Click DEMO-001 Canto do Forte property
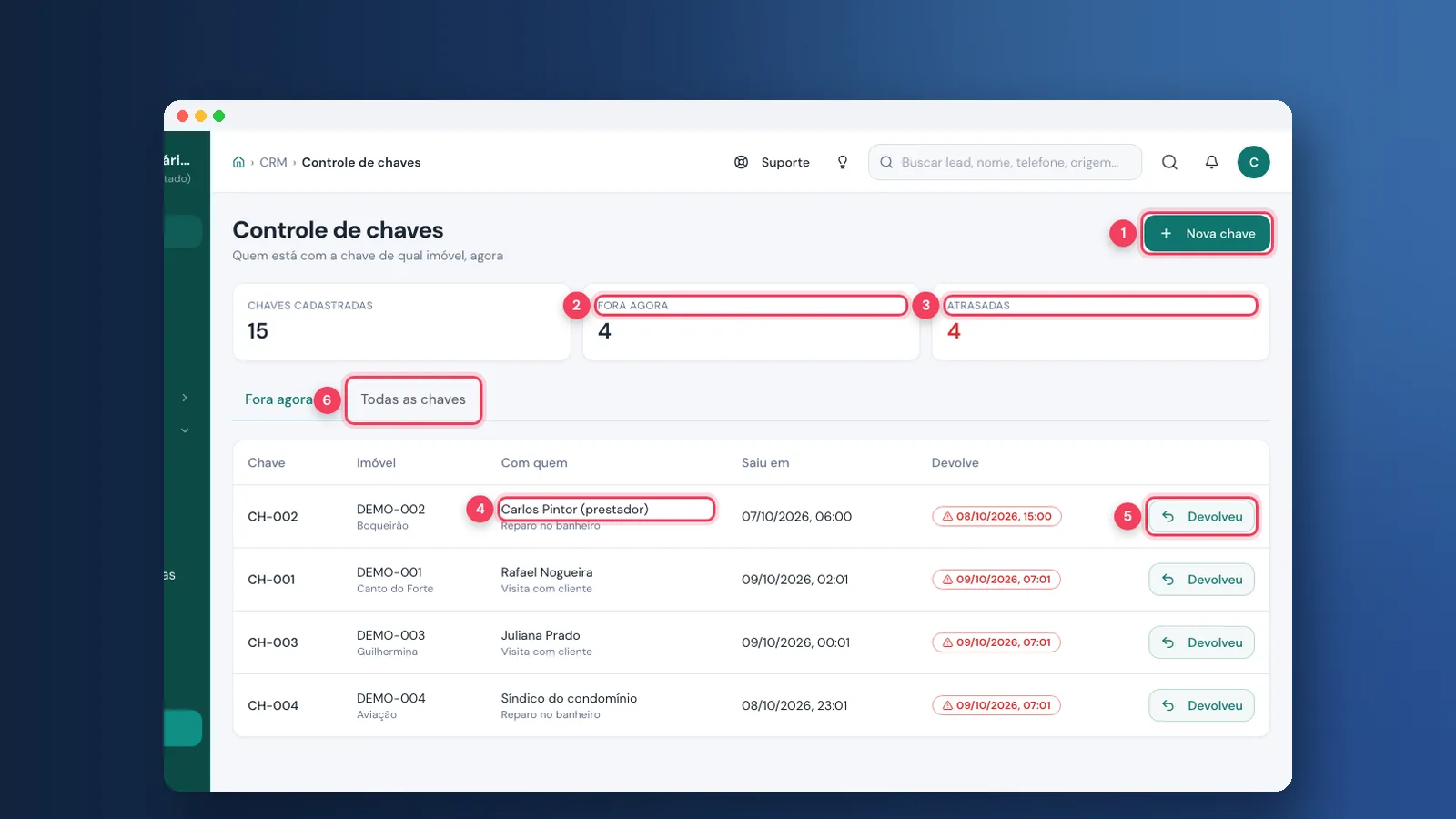1456x819 pixels. coord(395,580)
